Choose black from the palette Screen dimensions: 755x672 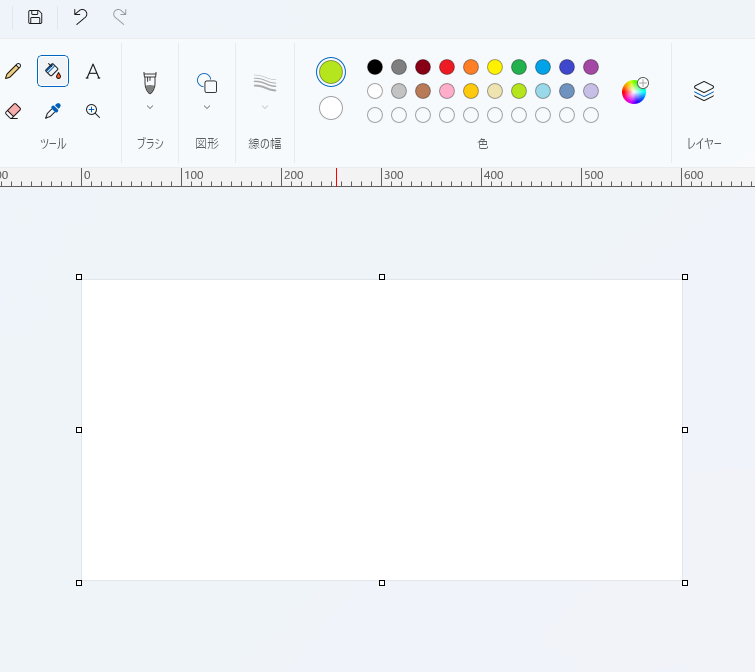(375, 67)
